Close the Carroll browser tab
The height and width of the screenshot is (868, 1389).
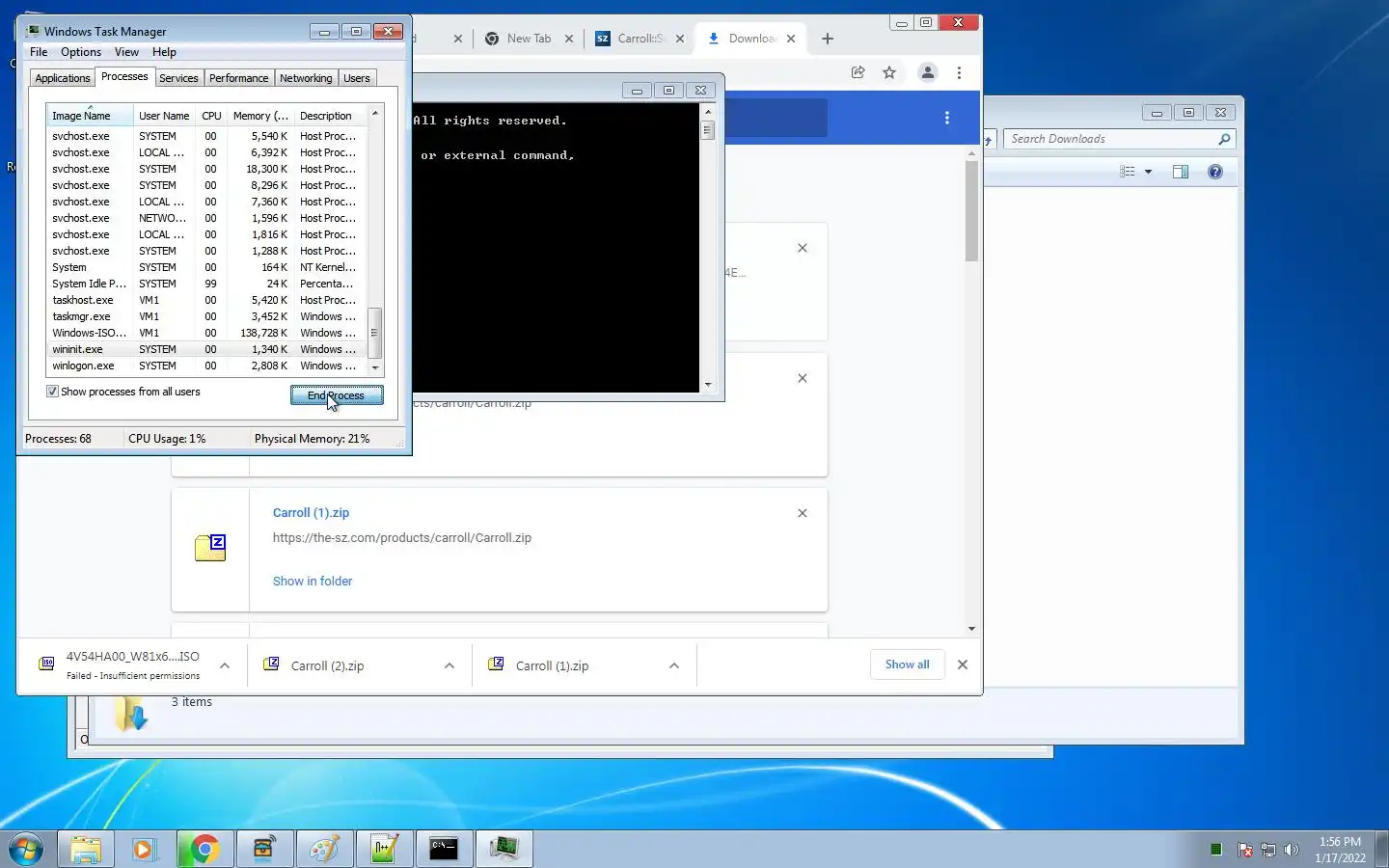click(x=680, y=39)
